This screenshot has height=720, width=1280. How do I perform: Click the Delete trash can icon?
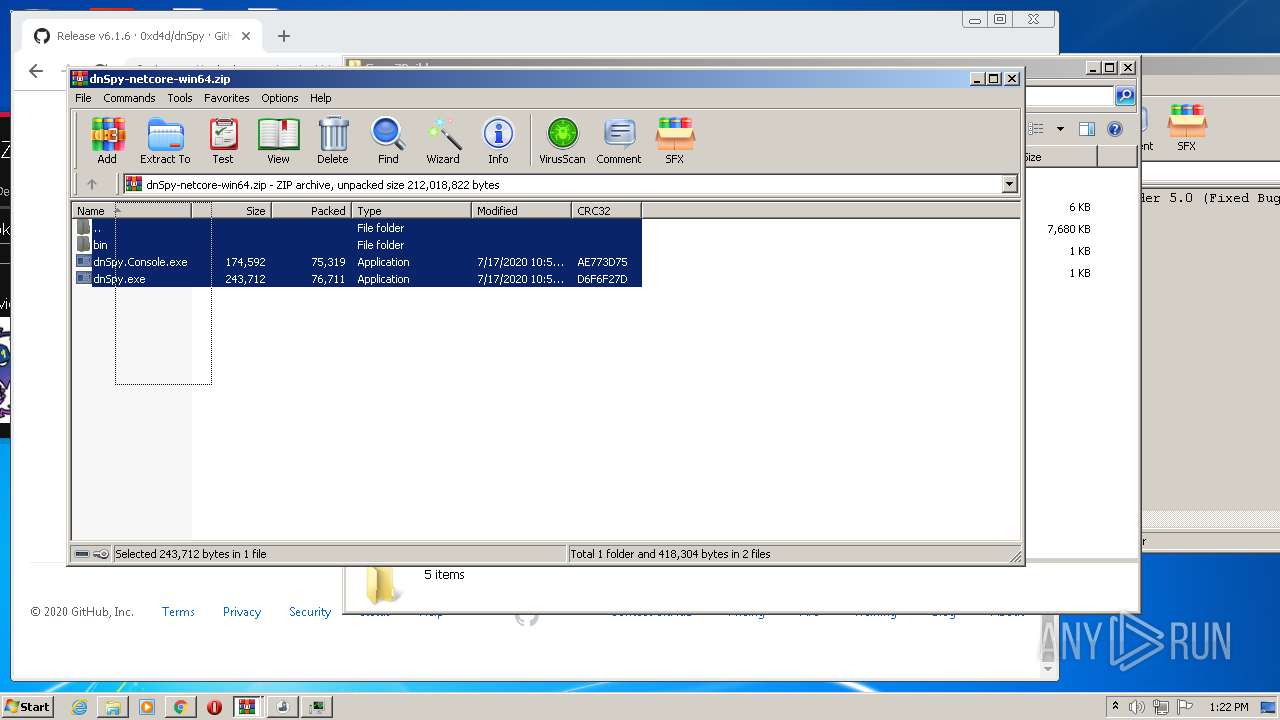click(333, 140)
